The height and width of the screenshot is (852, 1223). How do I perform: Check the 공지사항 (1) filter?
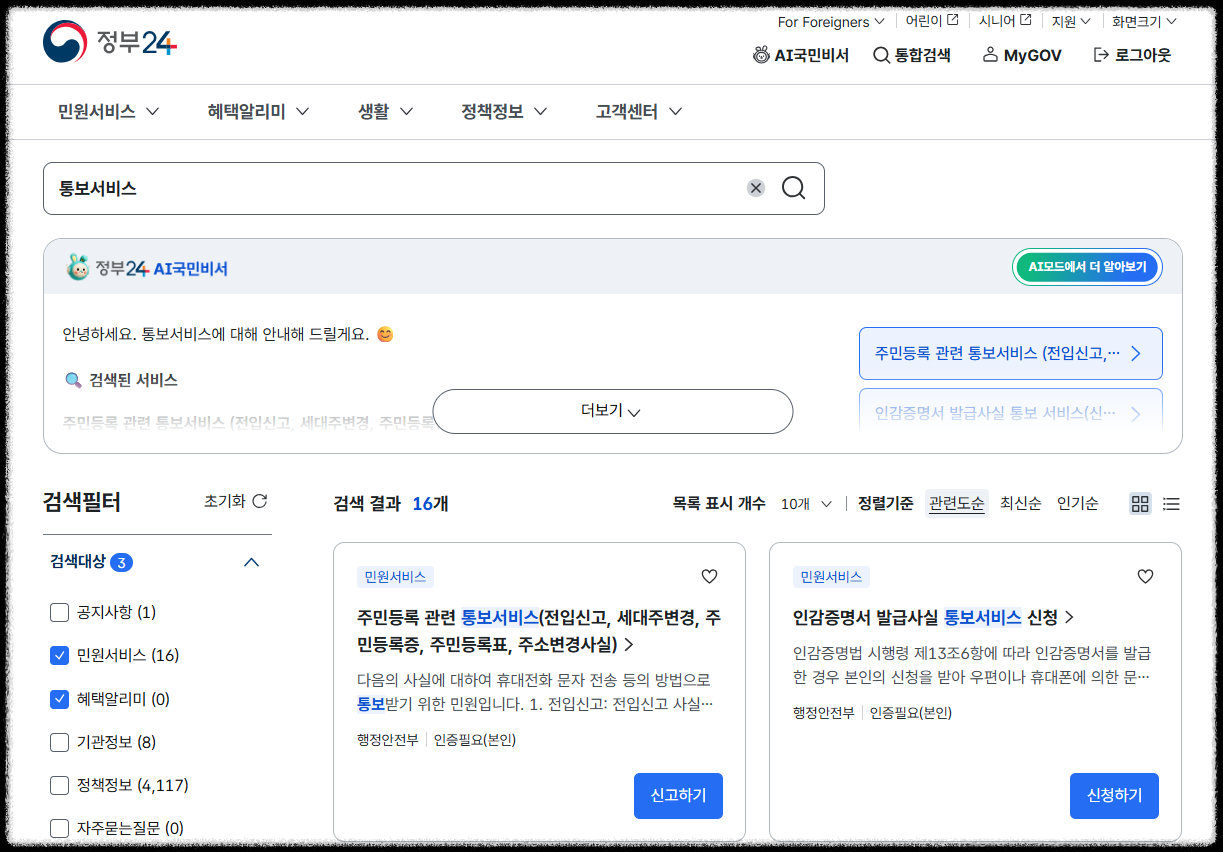[x=59, y=612]
